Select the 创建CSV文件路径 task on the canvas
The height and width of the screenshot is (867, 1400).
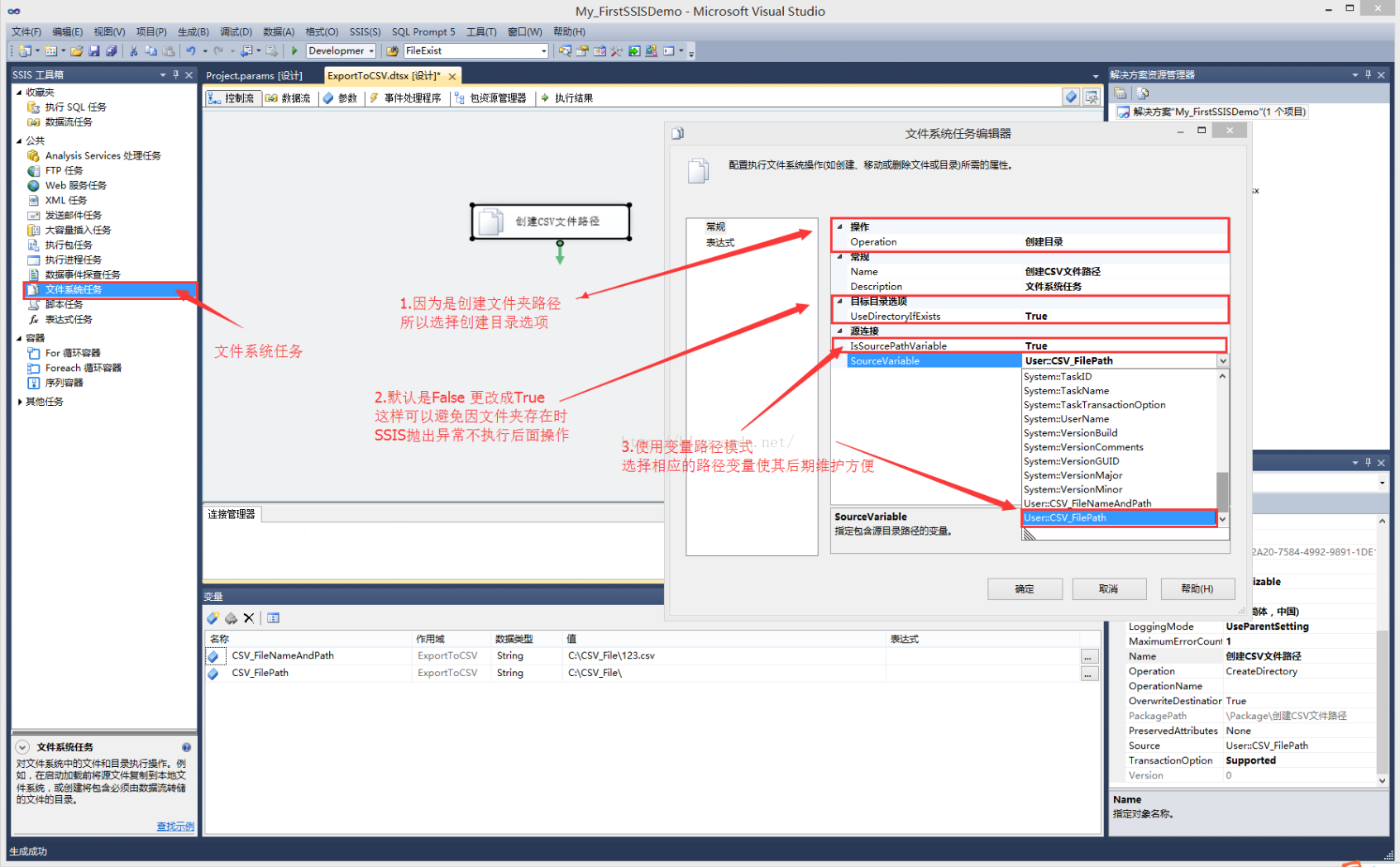pyautogui.click(x=551, y=222)
